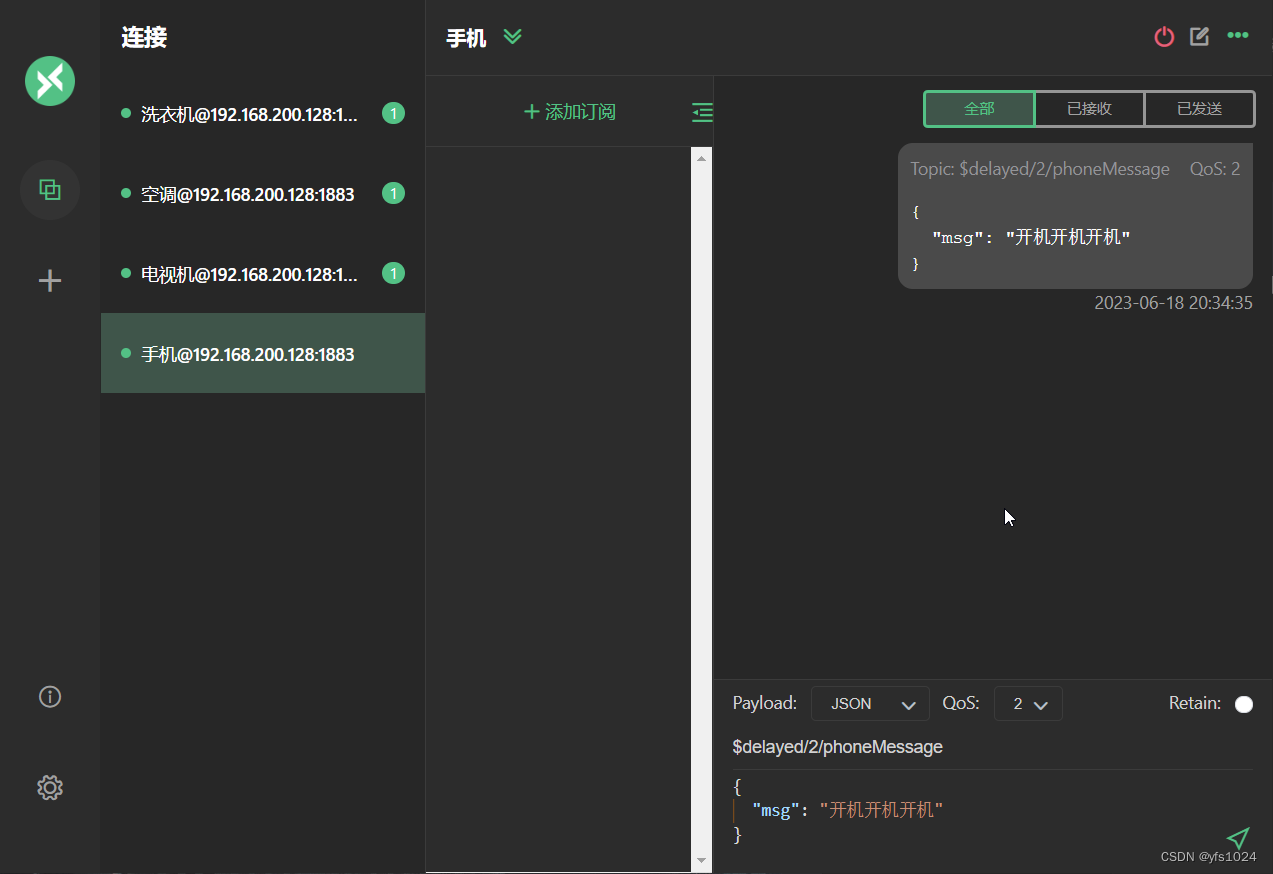This screenshot has width=1273, height=874.
Task: Click the unread badge on 洗衣机 row
Action: point(393,113)
